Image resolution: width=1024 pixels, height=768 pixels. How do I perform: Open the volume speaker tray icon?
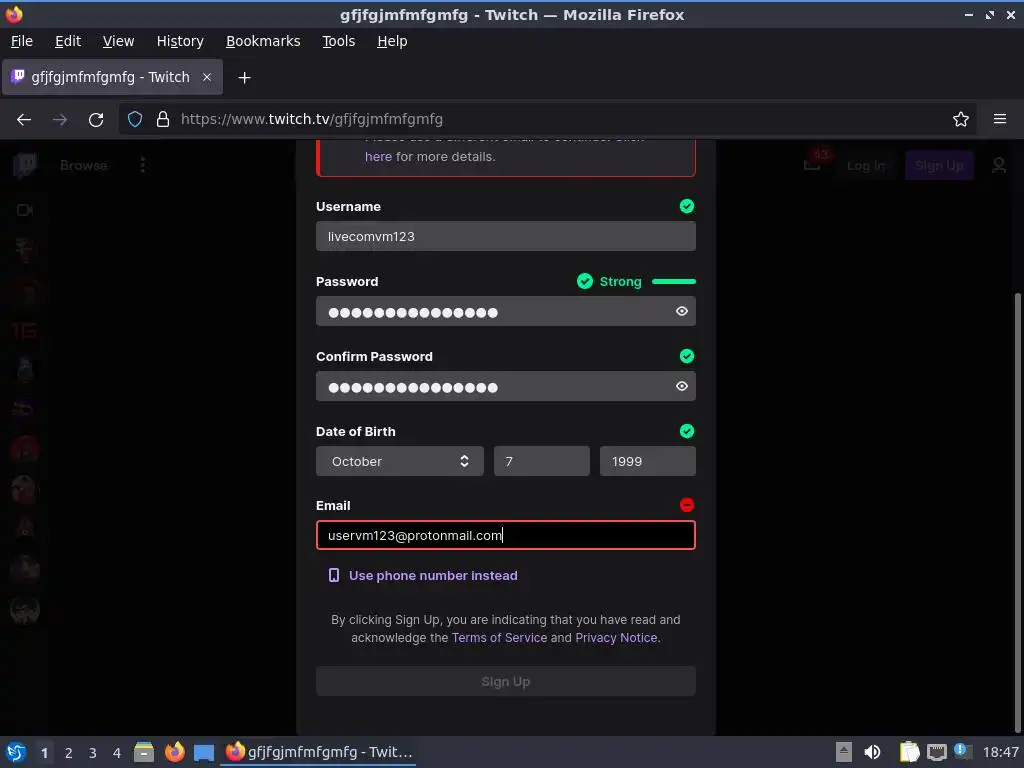[872, 752]
